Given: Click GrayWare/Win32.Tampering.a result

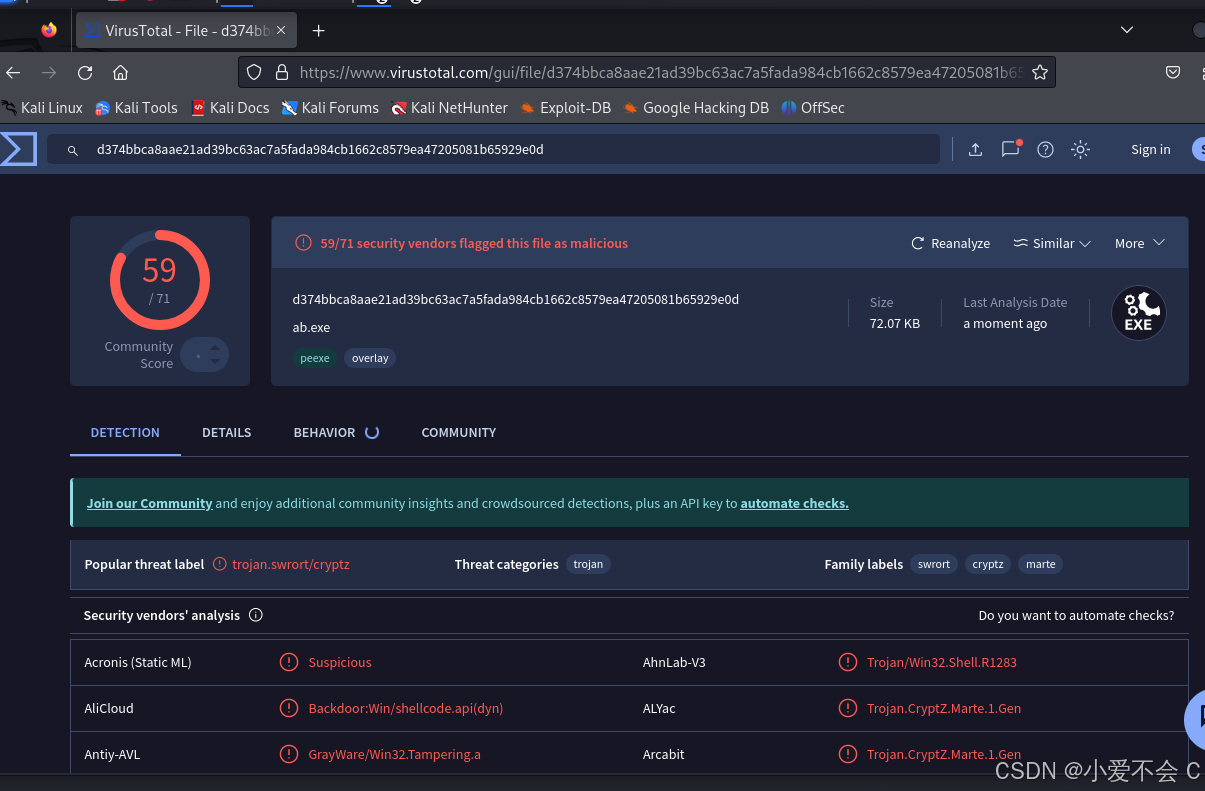Looking at the screenshot, I should [x=395, y=754].
